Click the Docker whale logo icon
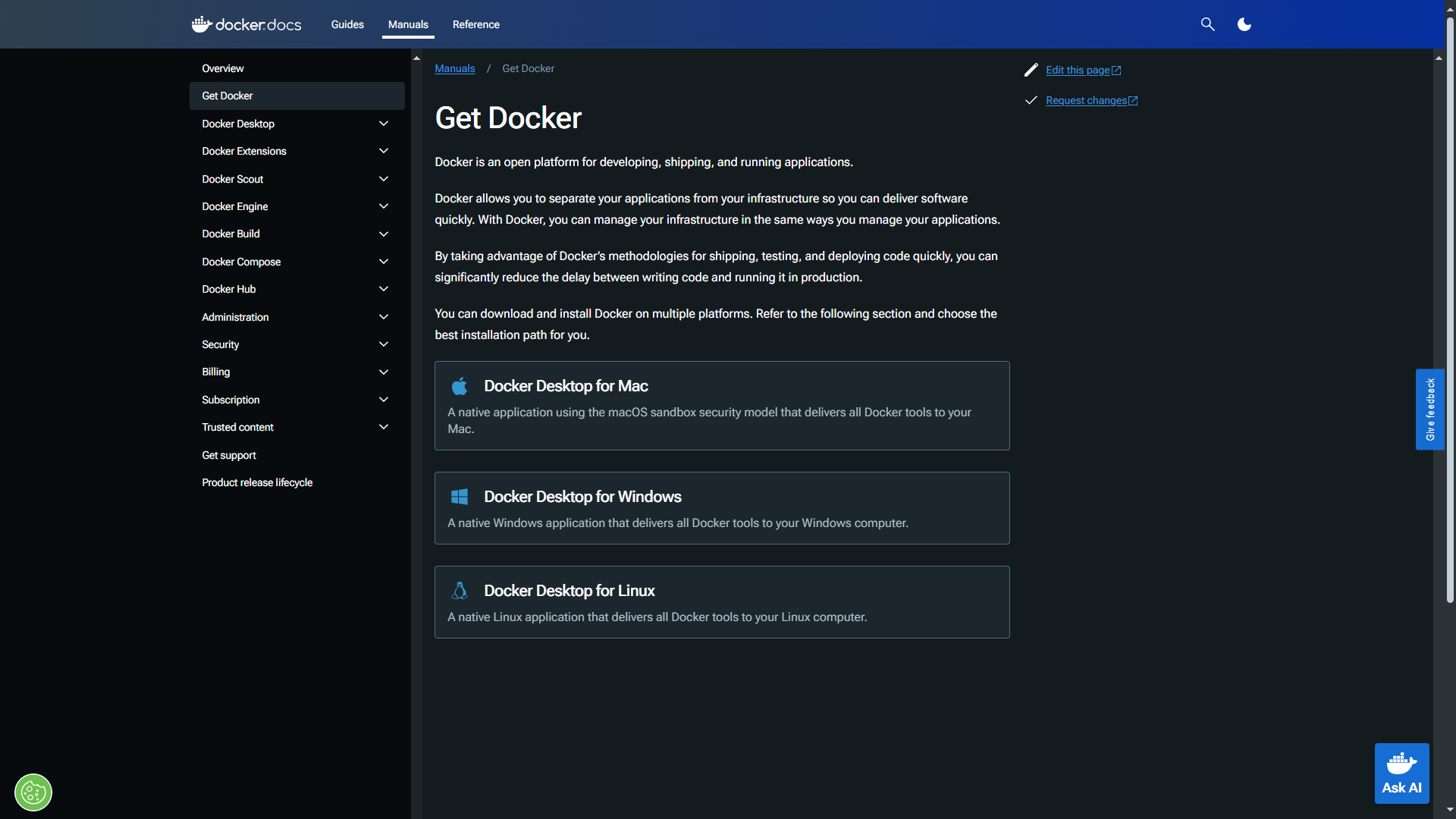This screenshot has width=1456, height=819. (200, 24)
